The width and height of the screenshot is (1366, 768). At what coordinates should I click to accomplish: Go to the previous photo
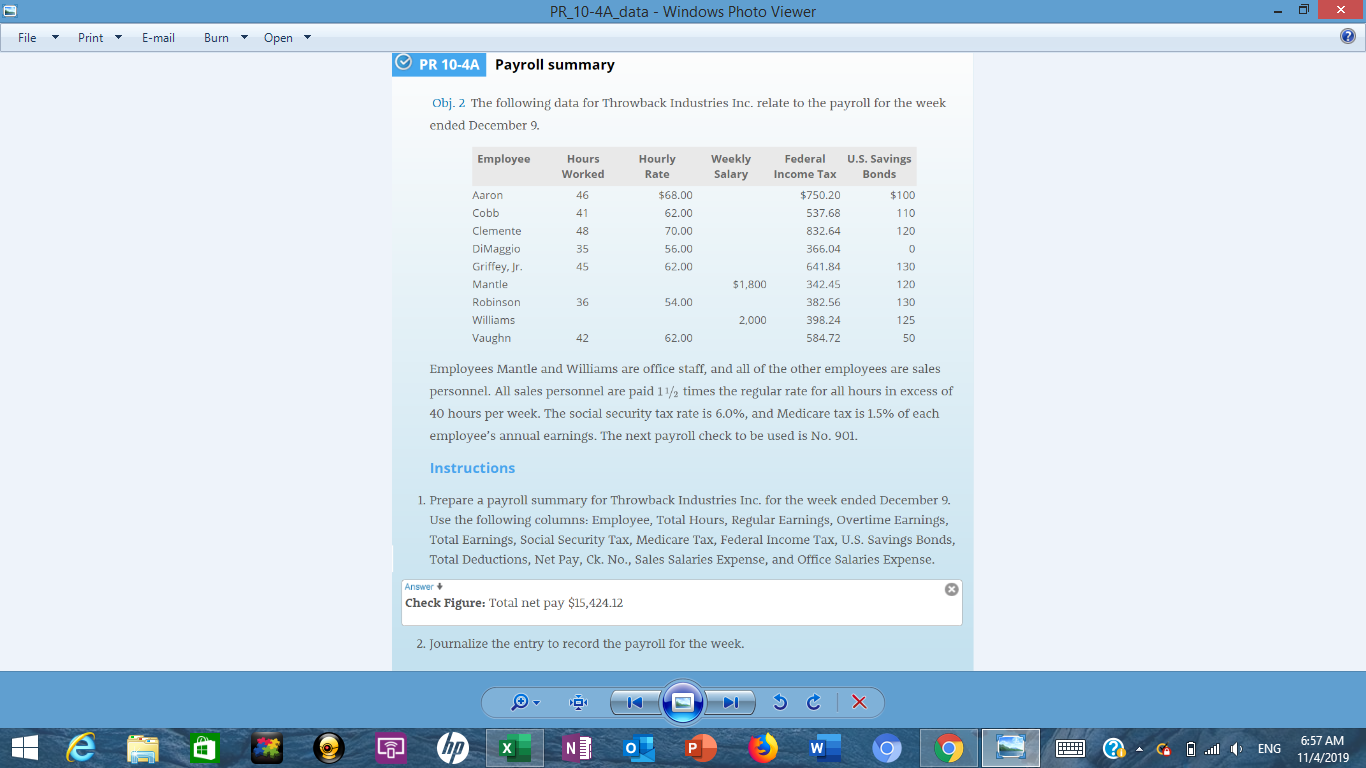pos(635,703)
